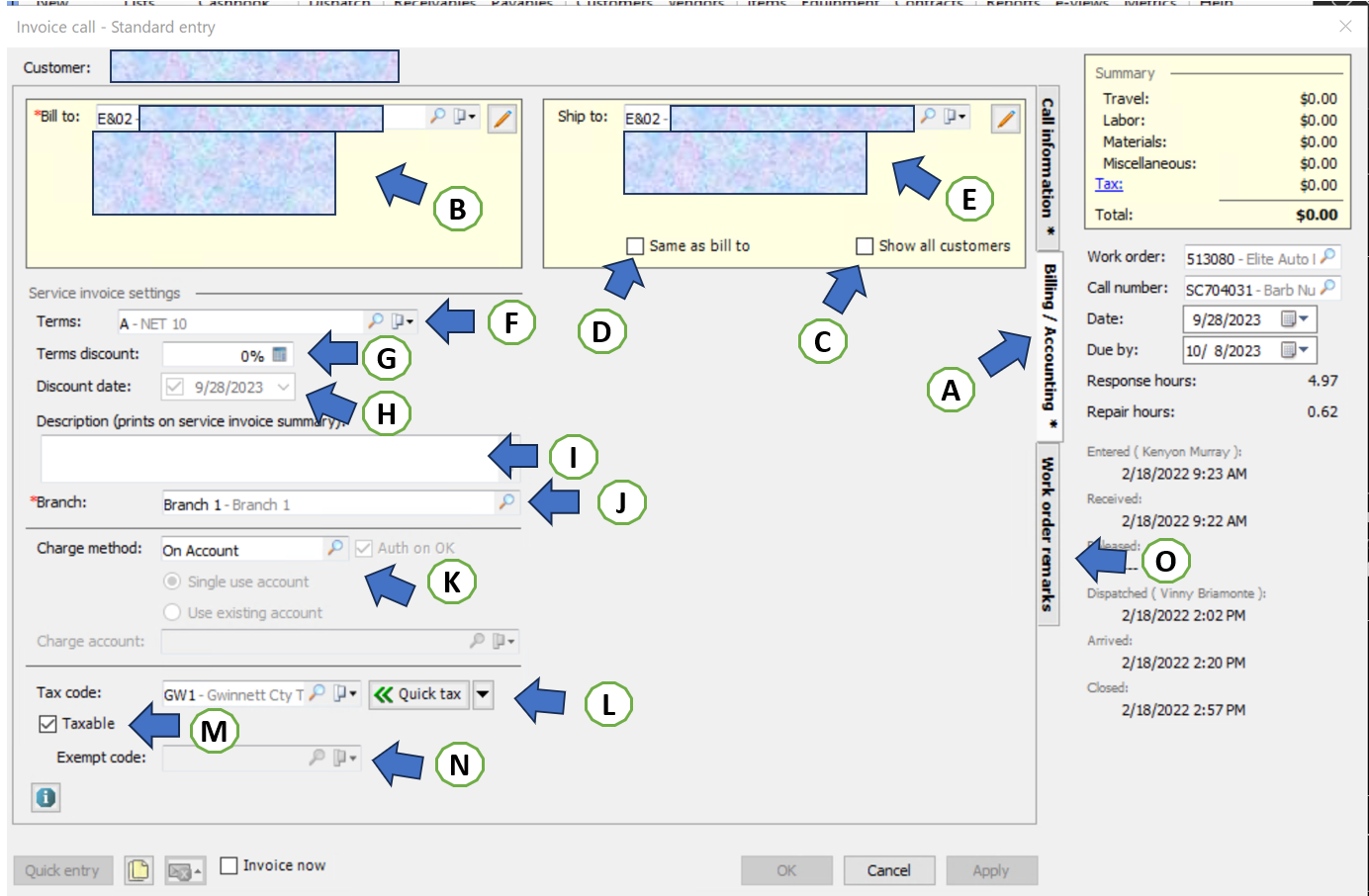Open the Tax code lookup magnifier
The image size is (1369, 896).
[319, 693]
